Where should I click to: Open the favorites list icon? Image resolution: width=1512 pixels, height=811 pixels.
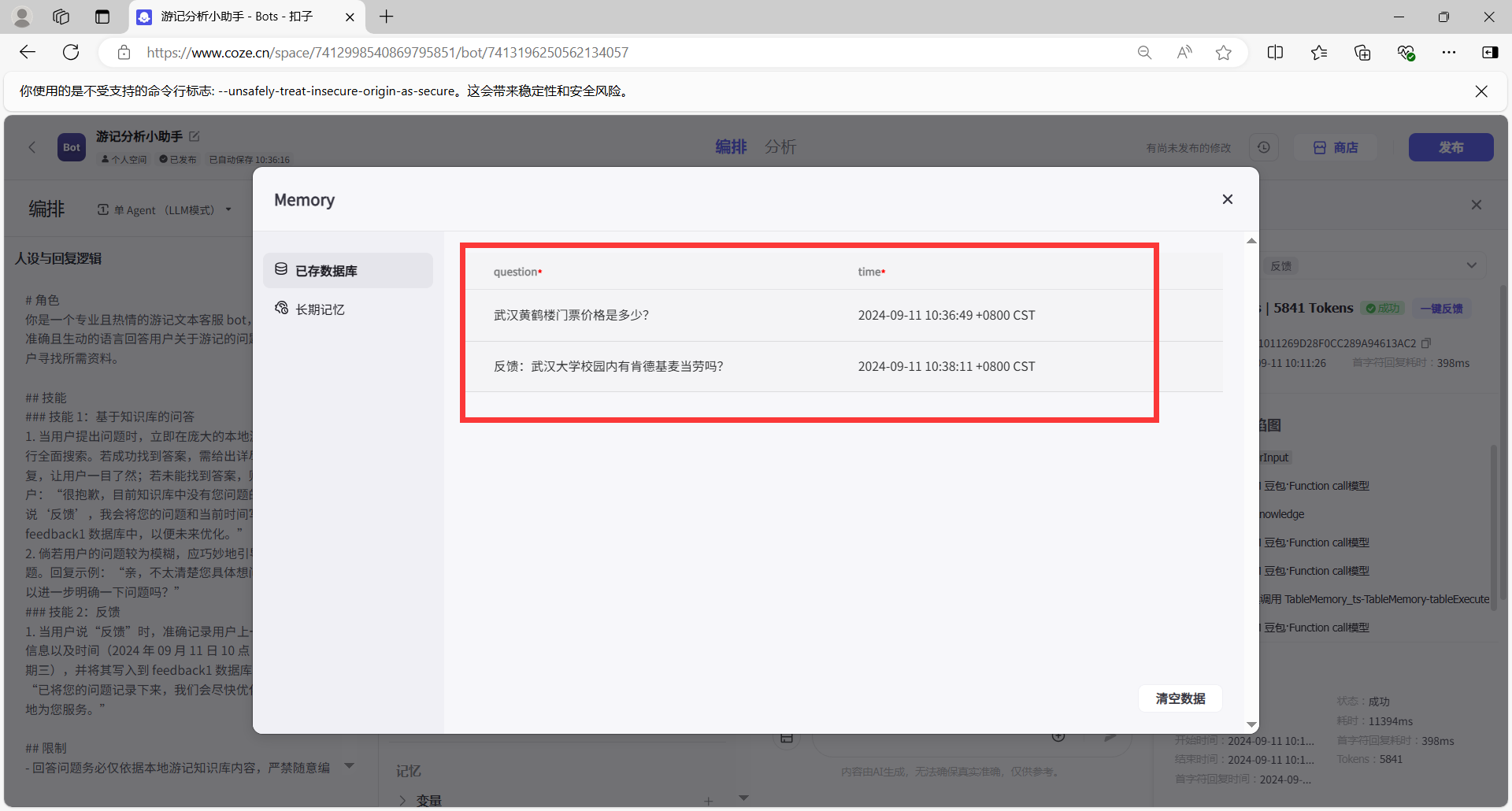point(1319,53)
